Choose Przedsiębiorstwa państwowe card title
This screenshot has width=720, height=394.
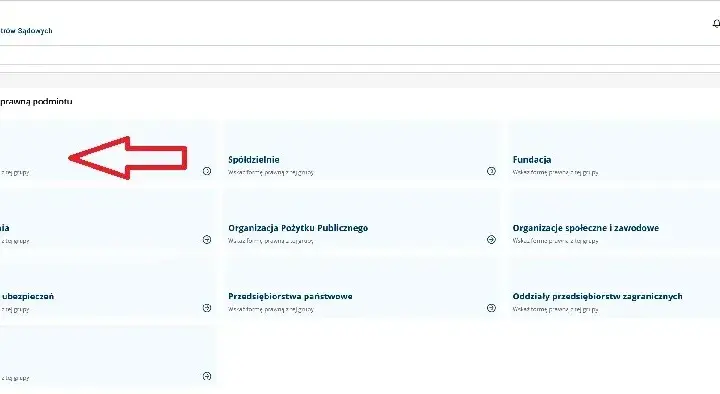290,296
